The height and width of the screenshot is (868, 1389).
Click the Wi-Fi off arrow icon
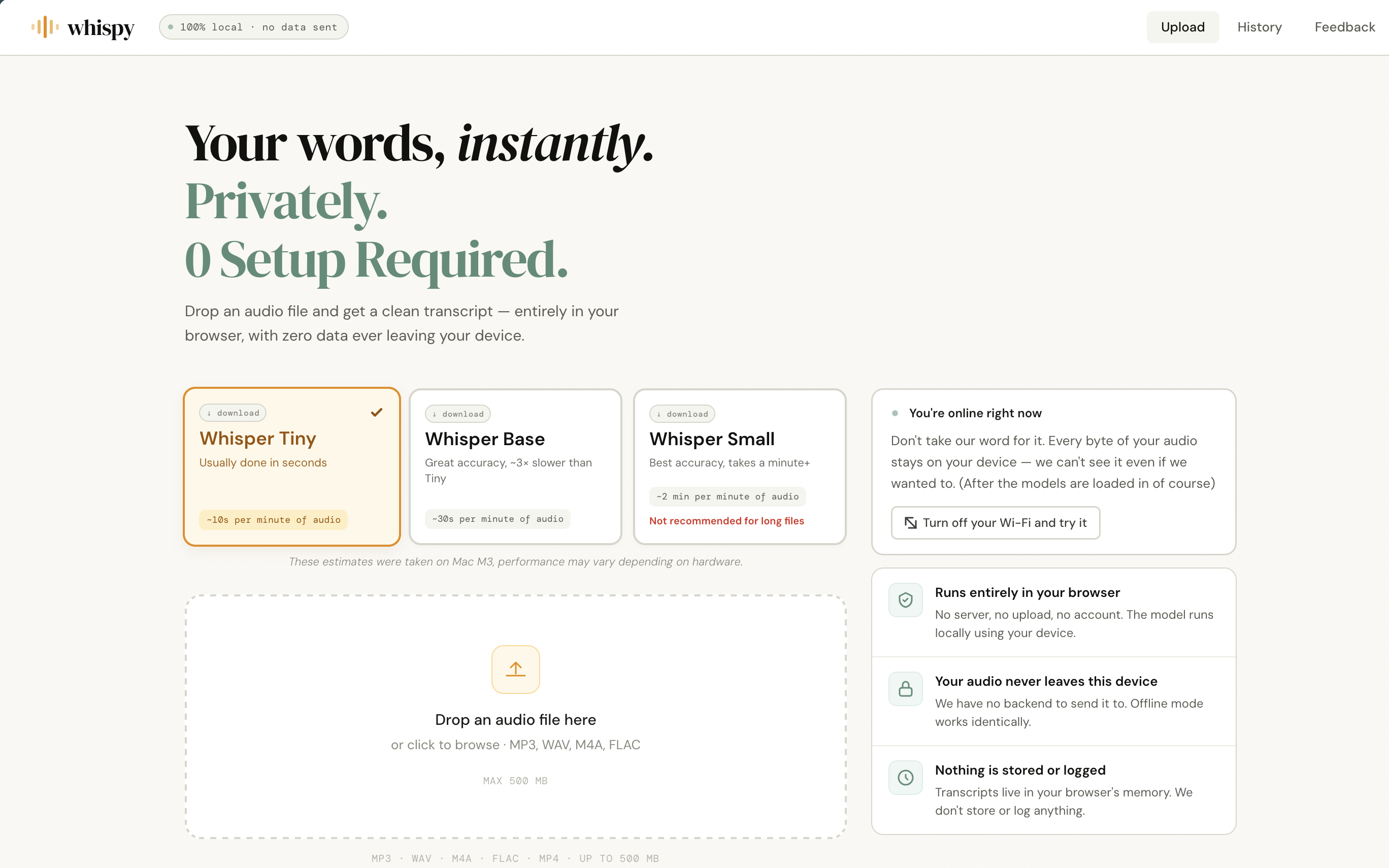click(910, 522)
